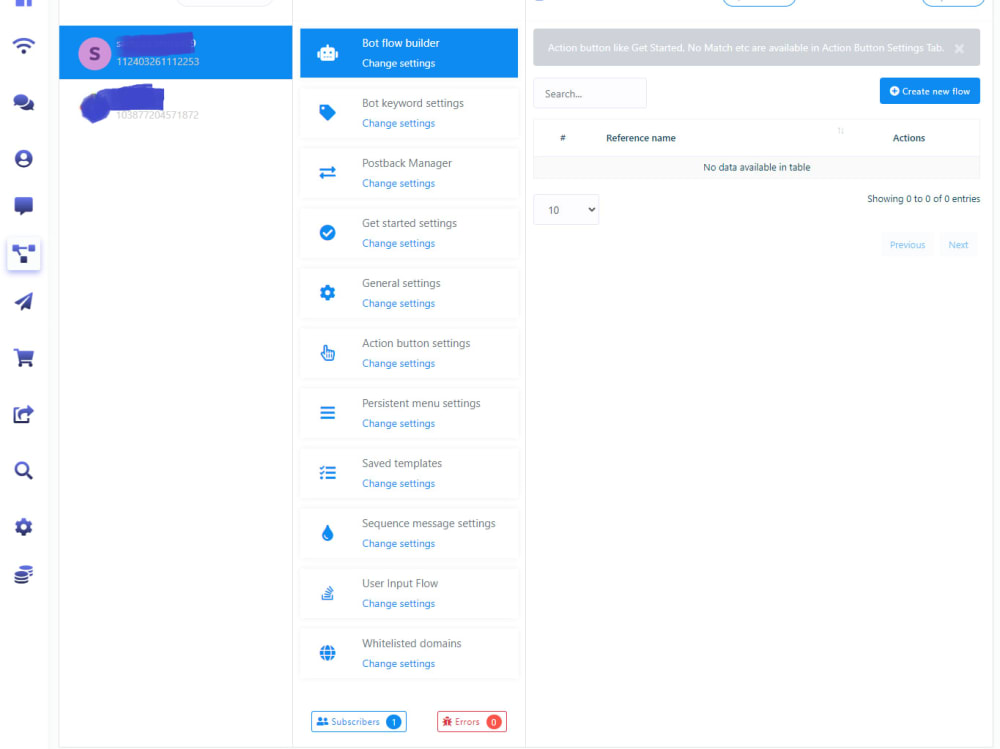Image resolution: width=1000 pixels, height=749 pixels.
Task: Open the share/export sidebar icon
Action: (24, 414)
